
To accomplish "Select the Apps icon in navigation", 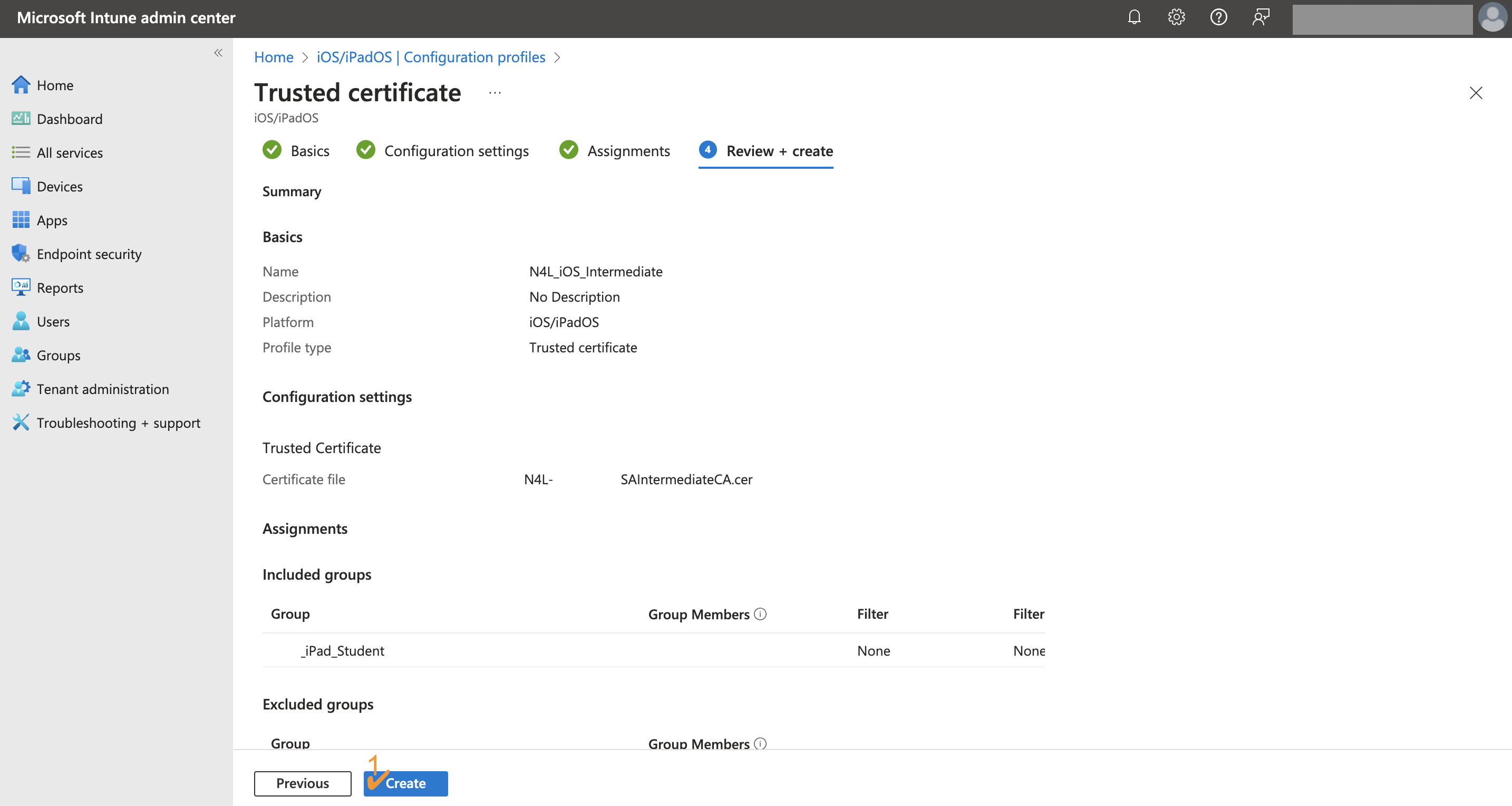I will coord(52,220).
